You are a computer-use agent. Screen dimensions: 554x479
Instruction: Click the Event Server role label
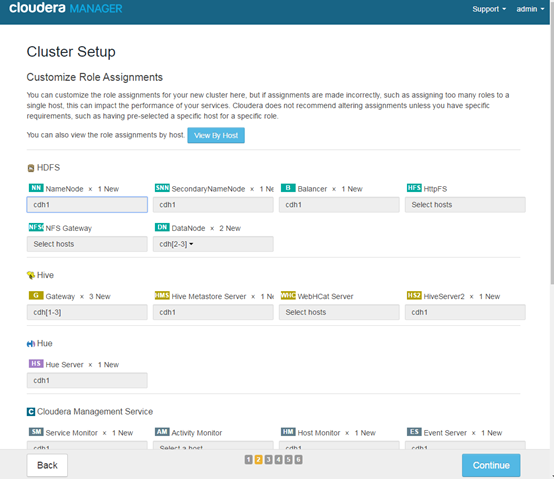tap(445, 433)
